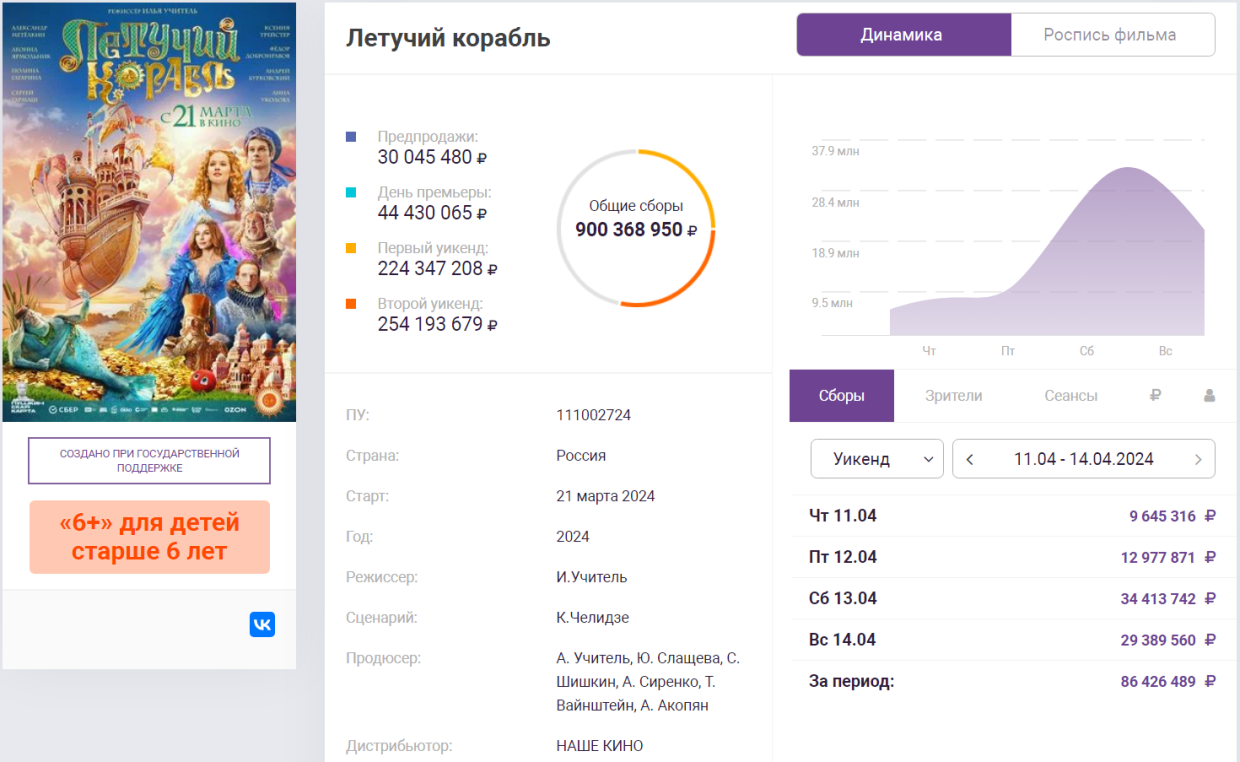
Task: Go to previous weekend with left arrow
Action: [969, 459]
